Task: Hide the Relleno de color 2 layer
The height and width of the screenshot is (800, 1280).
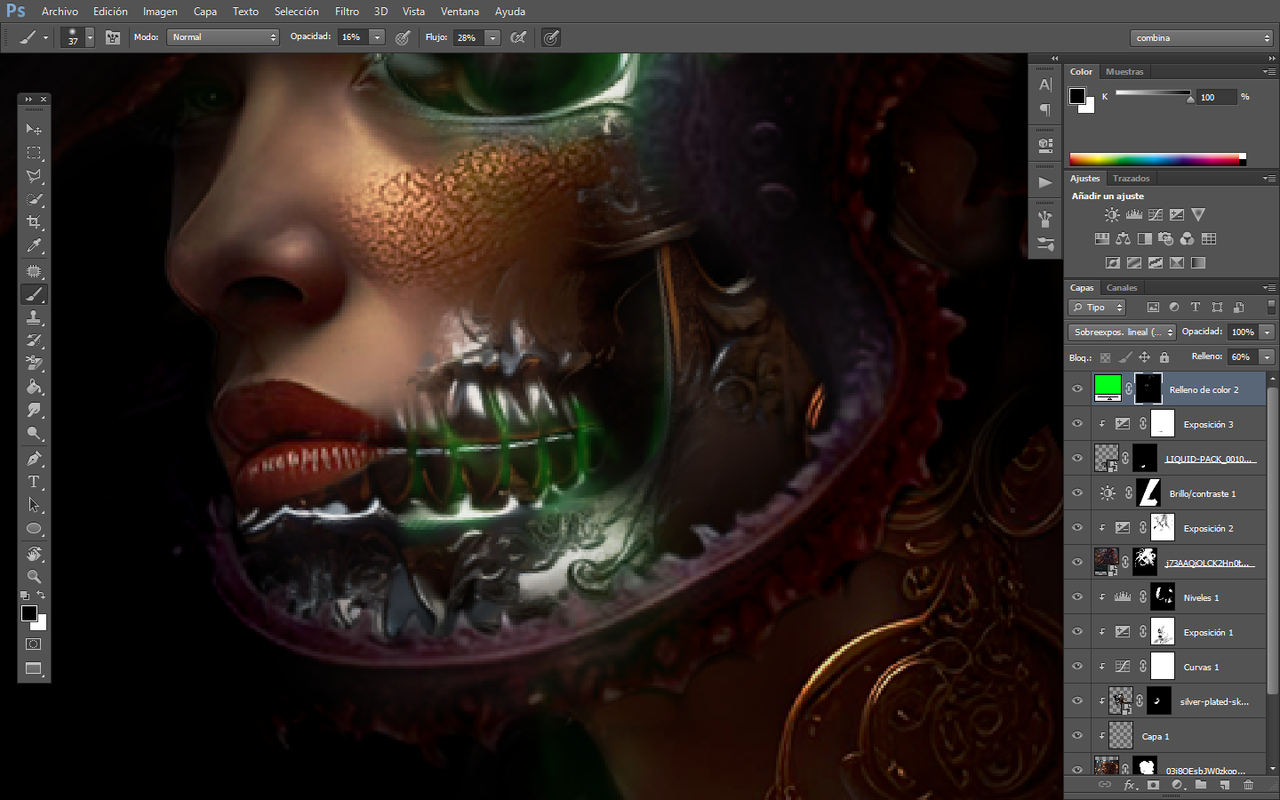Action: [1077, 390]
